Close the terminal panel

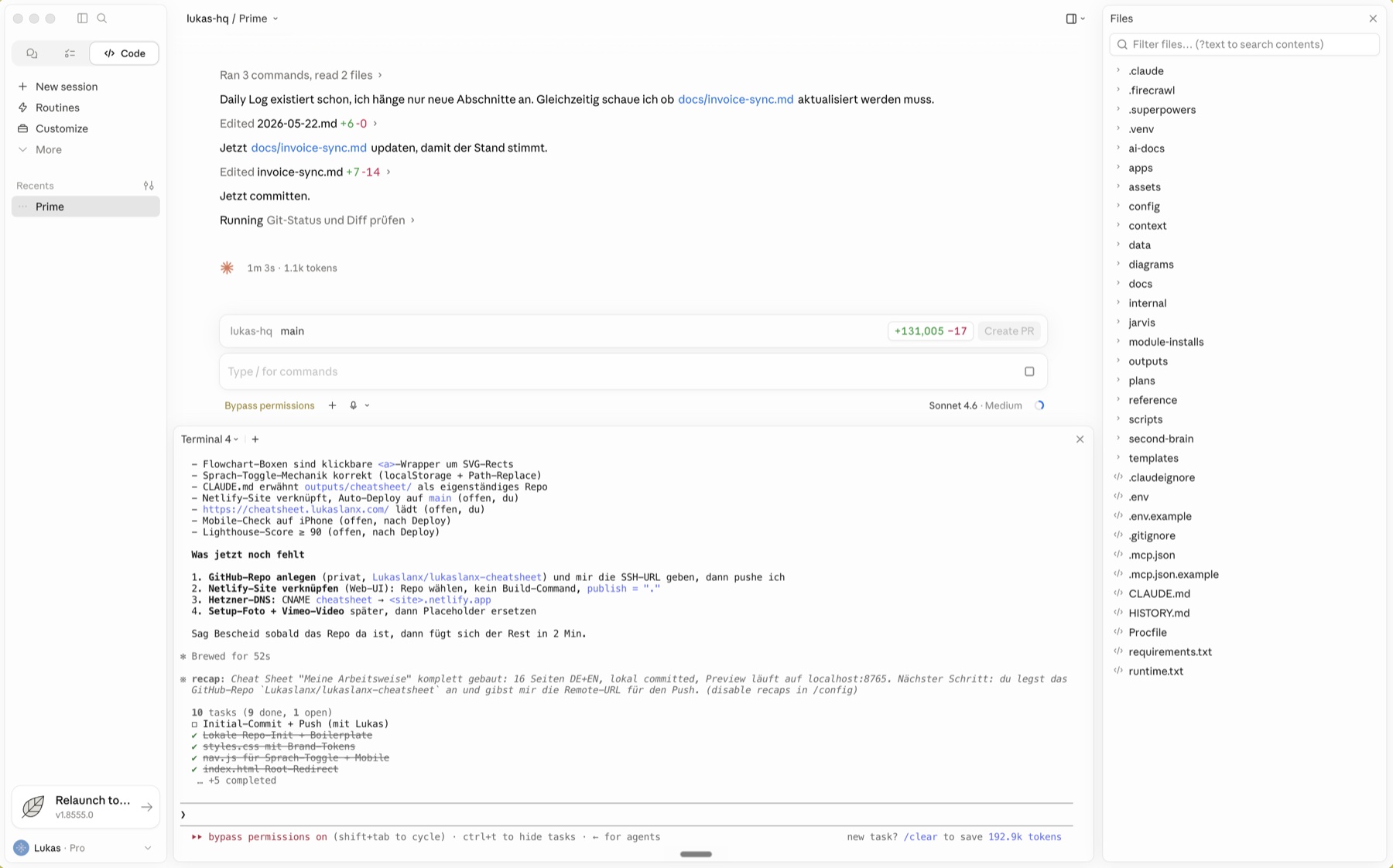click(1080, 439)
